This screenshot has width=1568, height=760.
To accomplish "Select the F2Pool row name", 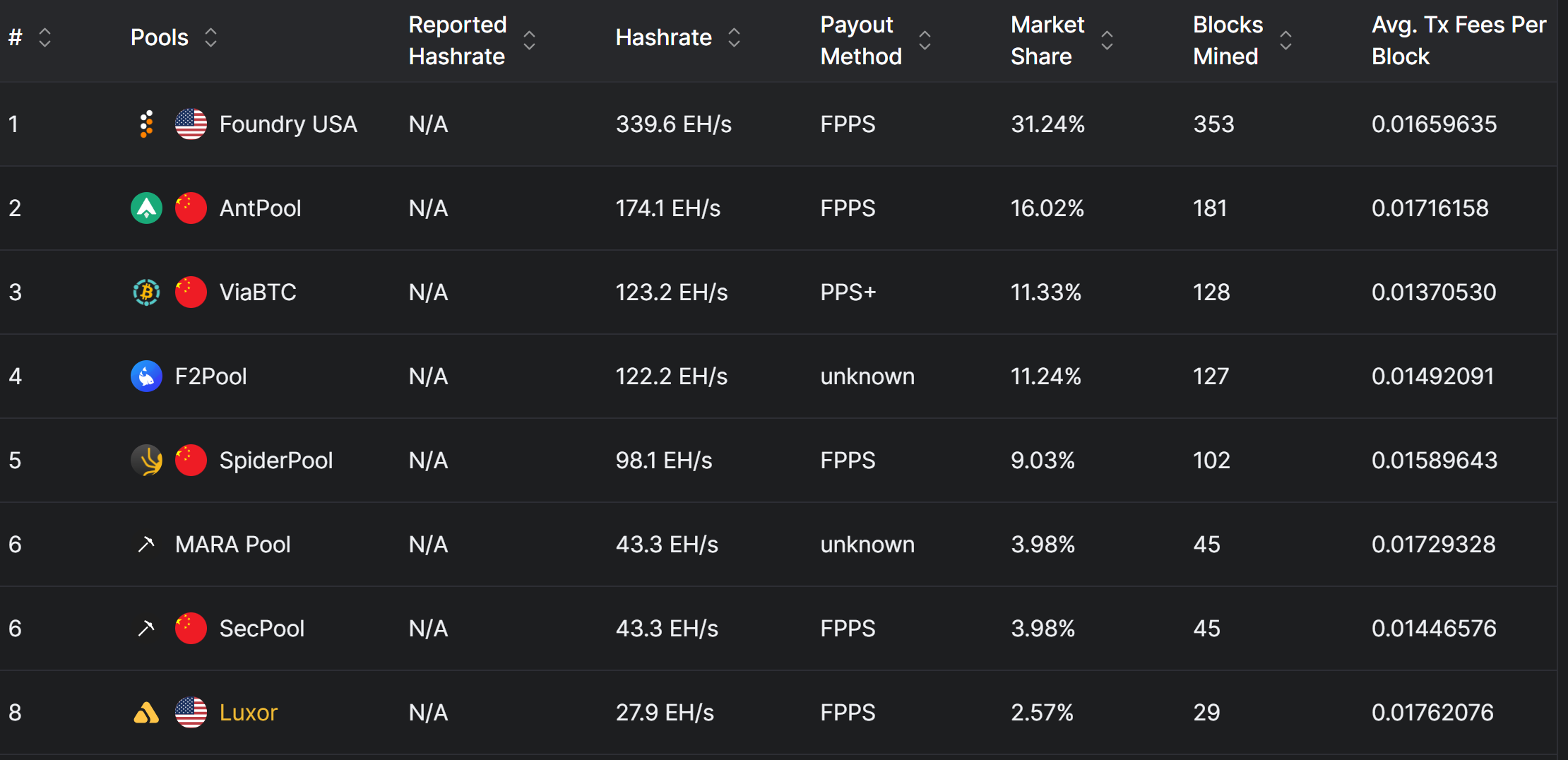I will pyautogui.click(x=211, y=376).
